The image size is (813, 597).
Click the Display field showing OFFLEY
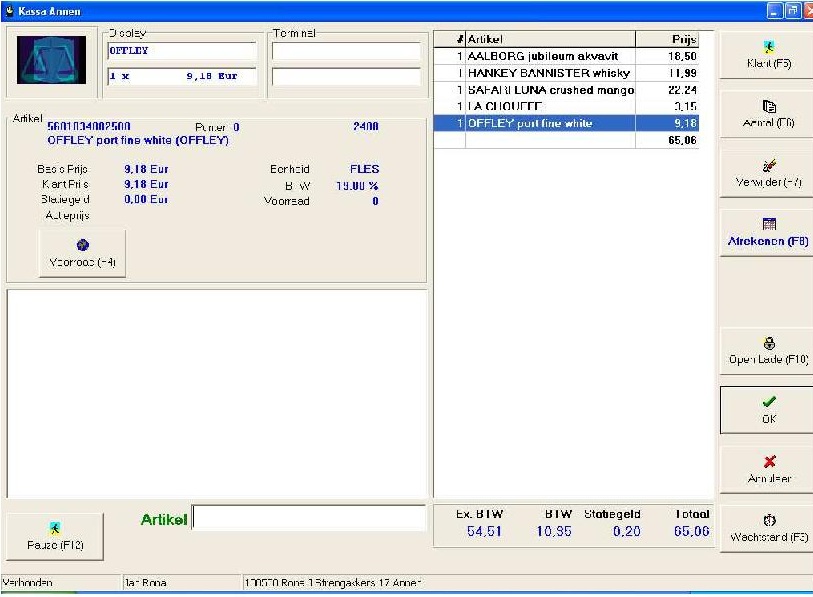pyautogui.click(x=181, y=51)
